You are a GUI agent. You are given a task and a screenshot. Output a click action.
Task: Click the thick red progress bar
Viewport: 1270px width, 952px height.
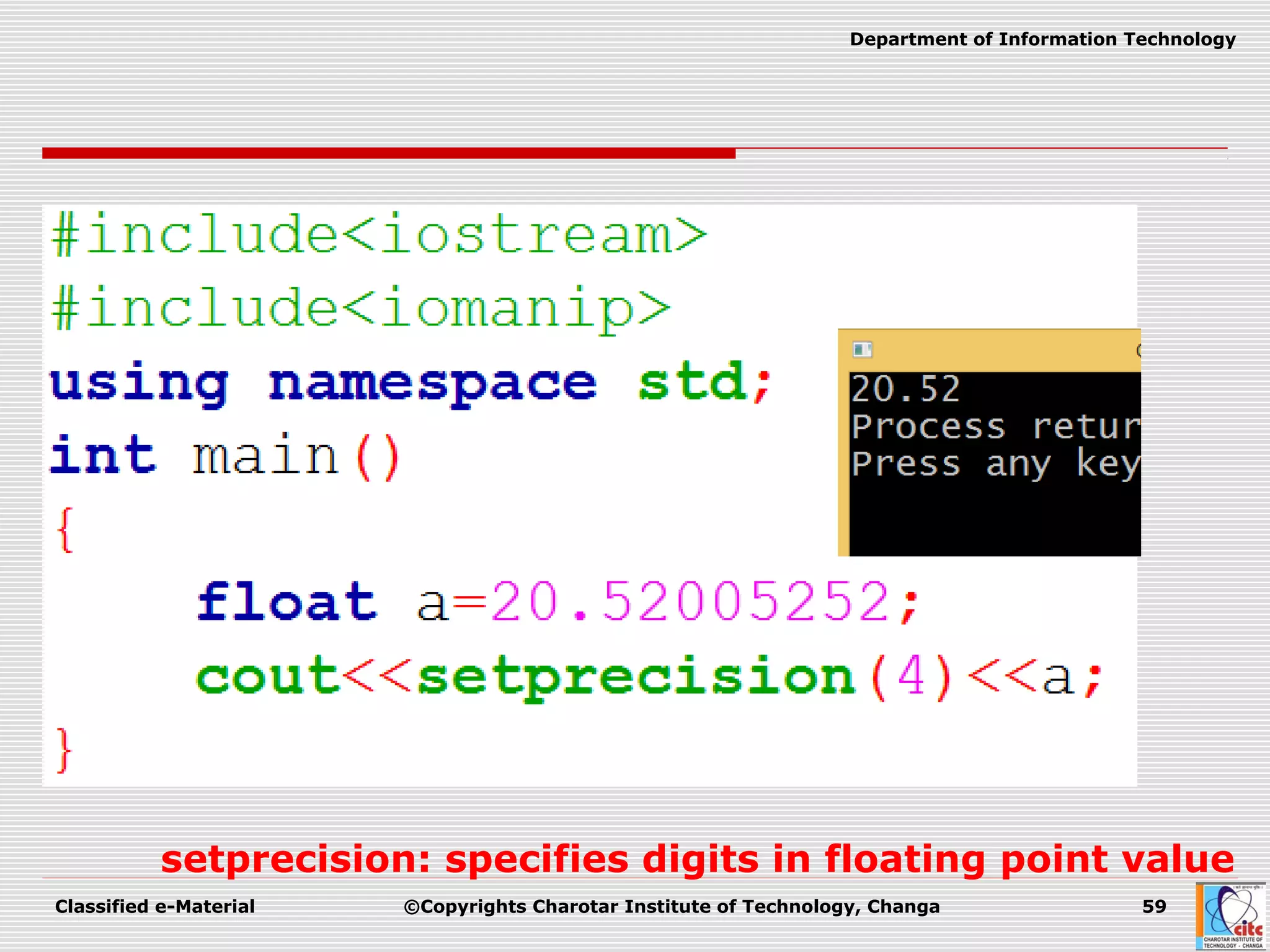pyautogui.click(x=389, y=153)
